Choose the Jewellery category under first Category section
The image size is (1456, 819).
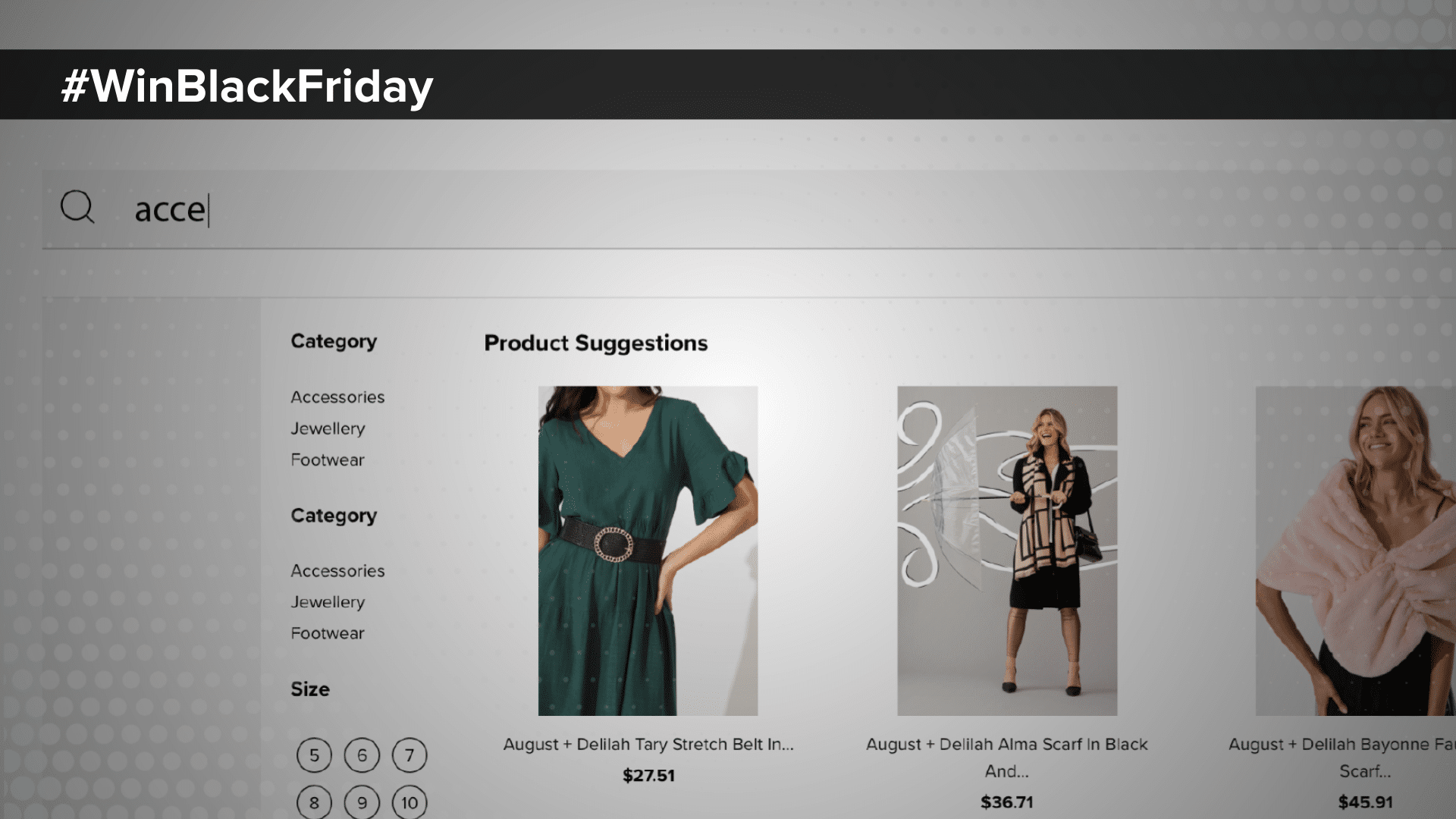point(327,428)
